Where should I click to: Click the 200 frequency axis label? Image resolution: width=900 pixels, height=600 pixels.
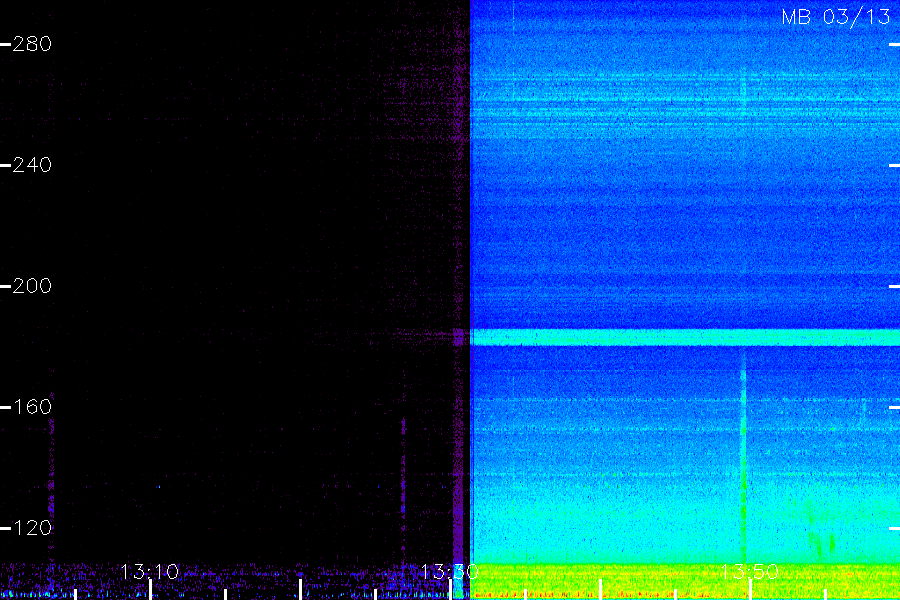coord(32,286)
